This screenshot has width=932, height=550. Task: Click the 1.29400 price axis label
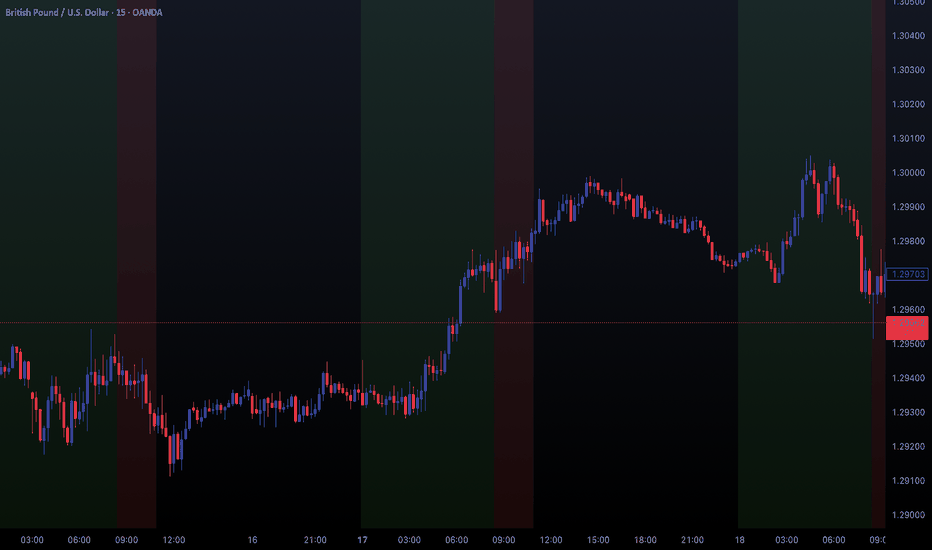(908, 378)
